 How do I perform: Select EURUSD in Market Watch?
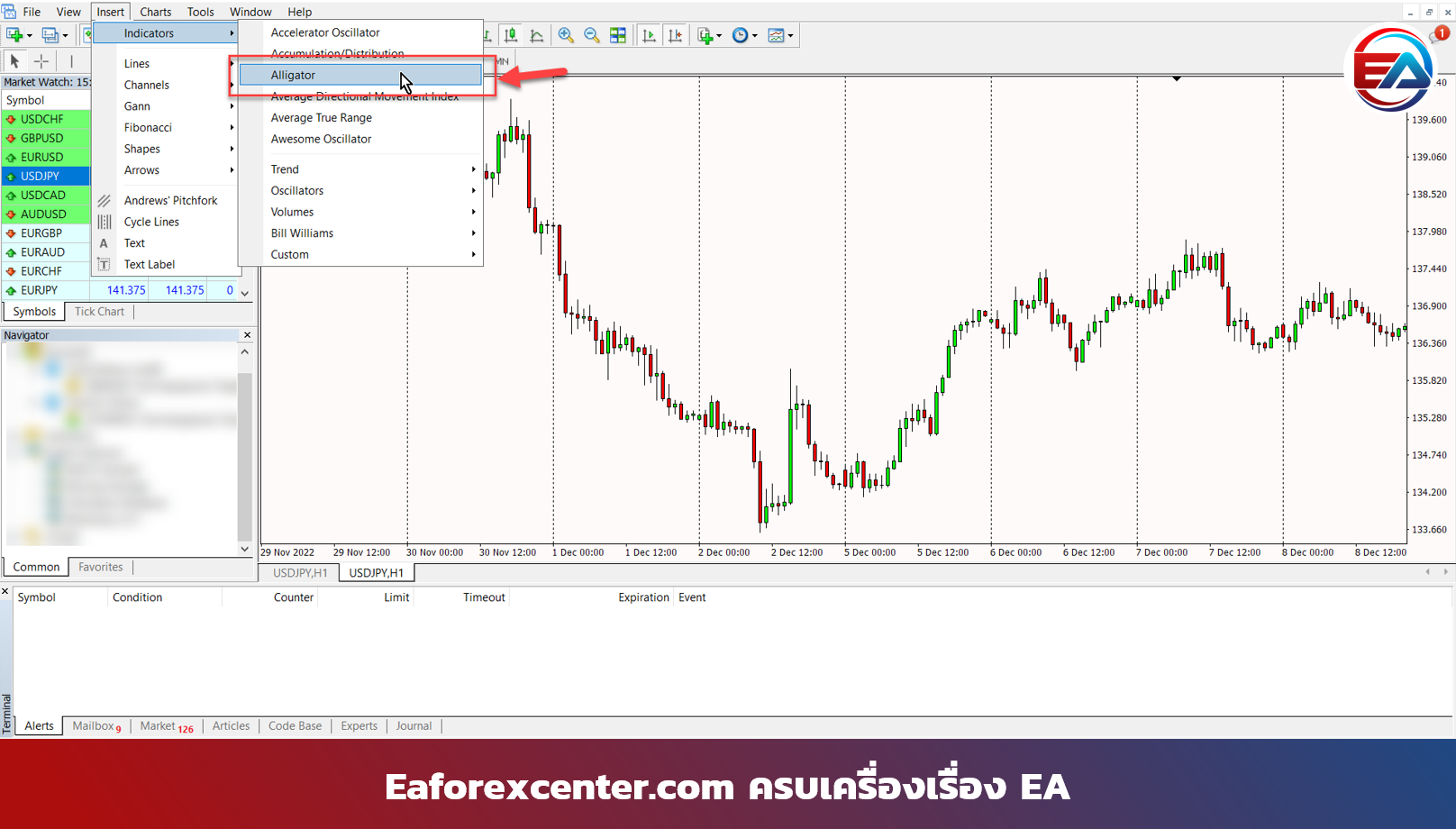42,157
